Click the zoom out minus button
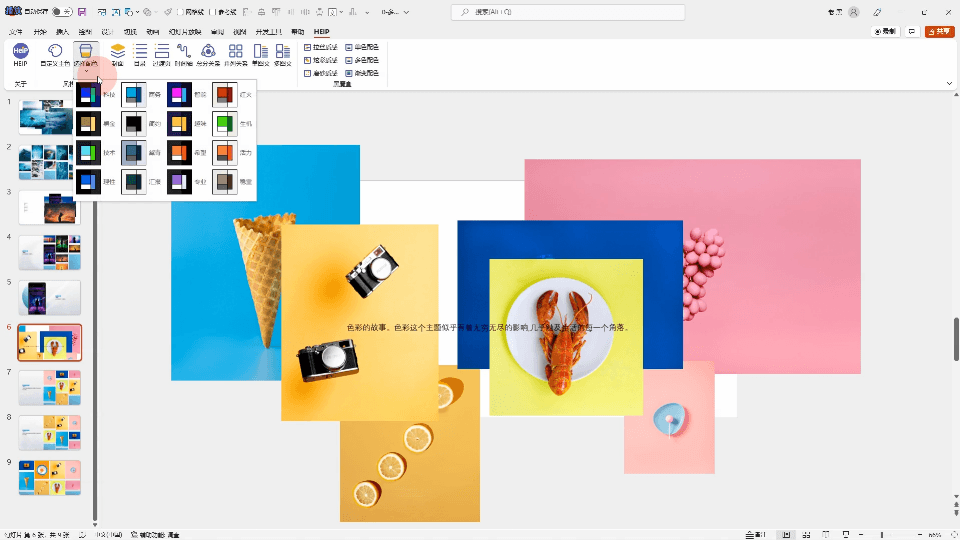The height and width of the screenshot is (540, 960). [861, 534]
